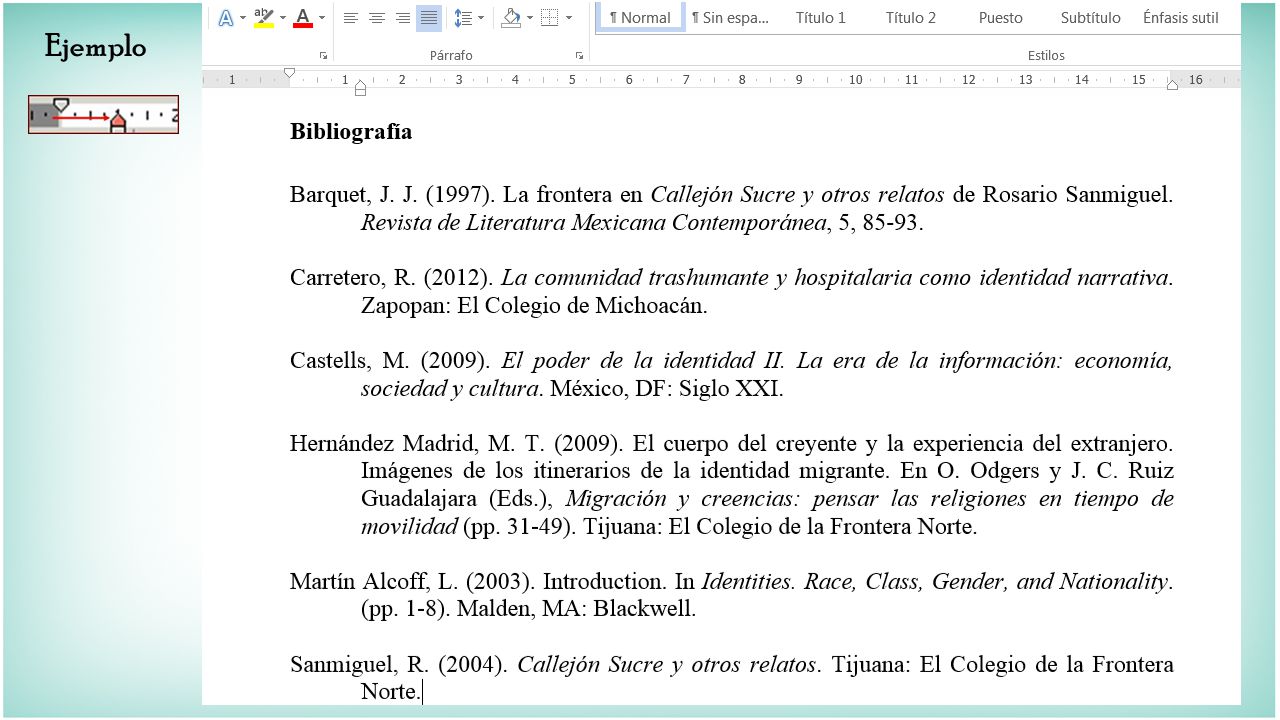Open Font dialog launcher
1280x720 pixels.
tap(323, 56)
